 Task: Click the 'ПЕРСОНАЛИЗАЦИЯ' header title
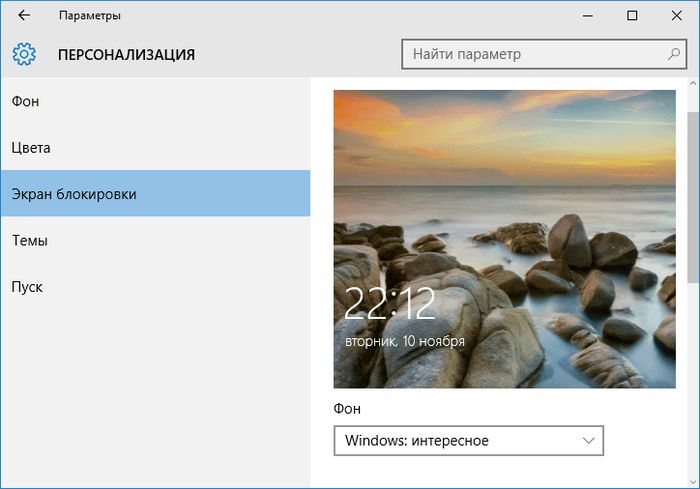126,54
